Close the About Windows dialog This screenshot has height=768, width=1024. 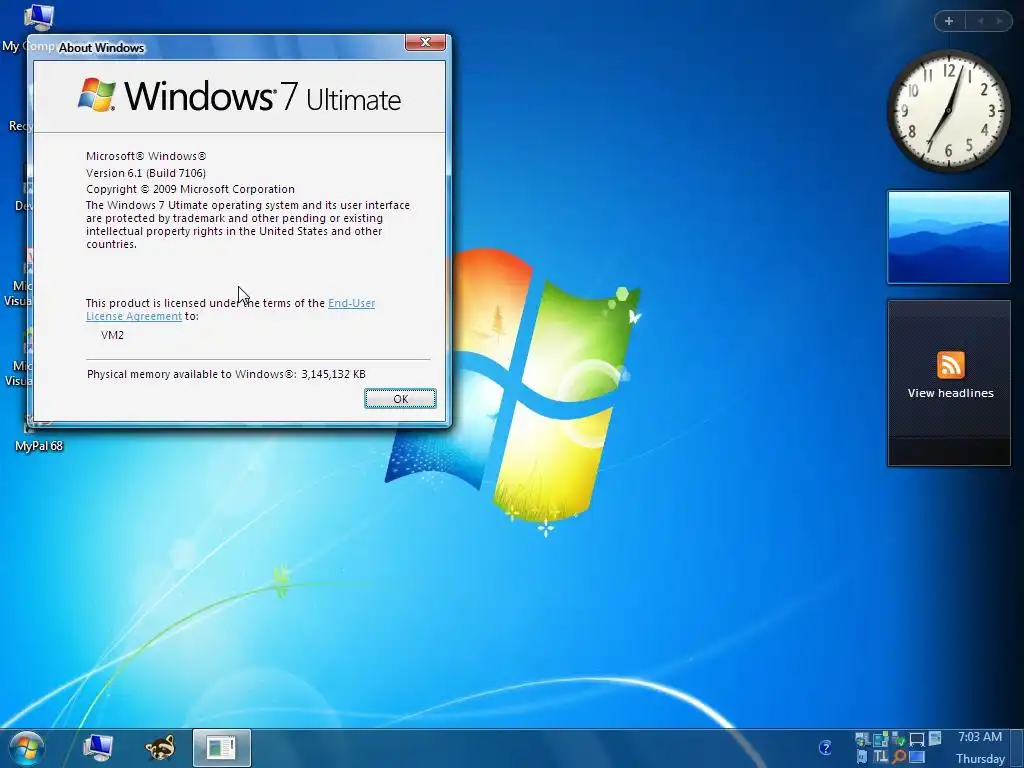[425, 42]
